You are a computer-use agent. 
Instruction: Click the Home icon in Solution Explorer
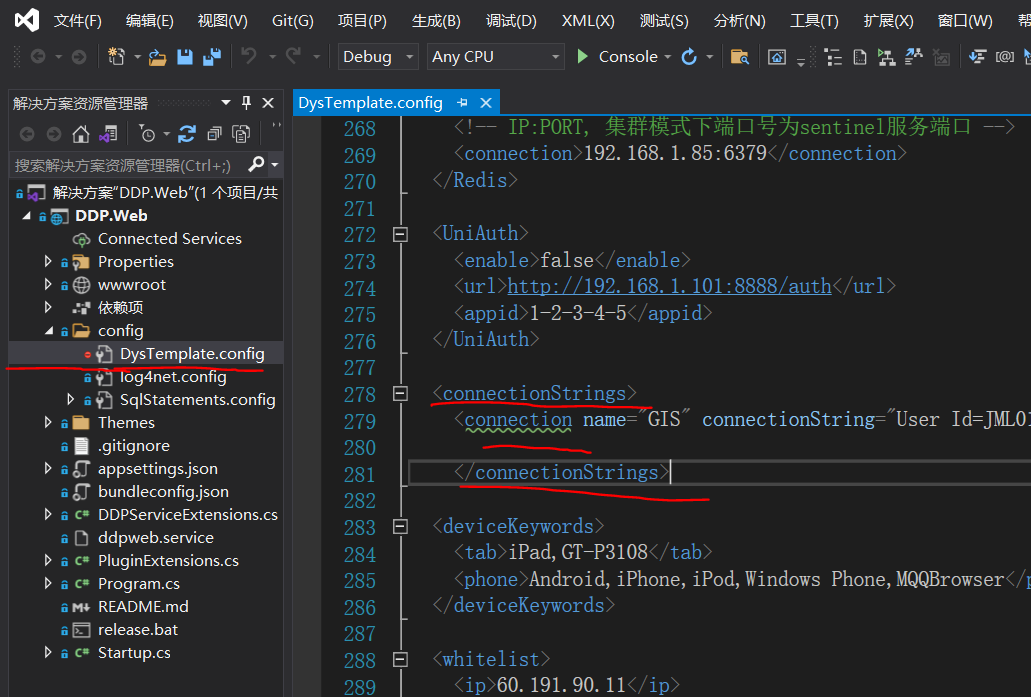click(x=81, y=134)
